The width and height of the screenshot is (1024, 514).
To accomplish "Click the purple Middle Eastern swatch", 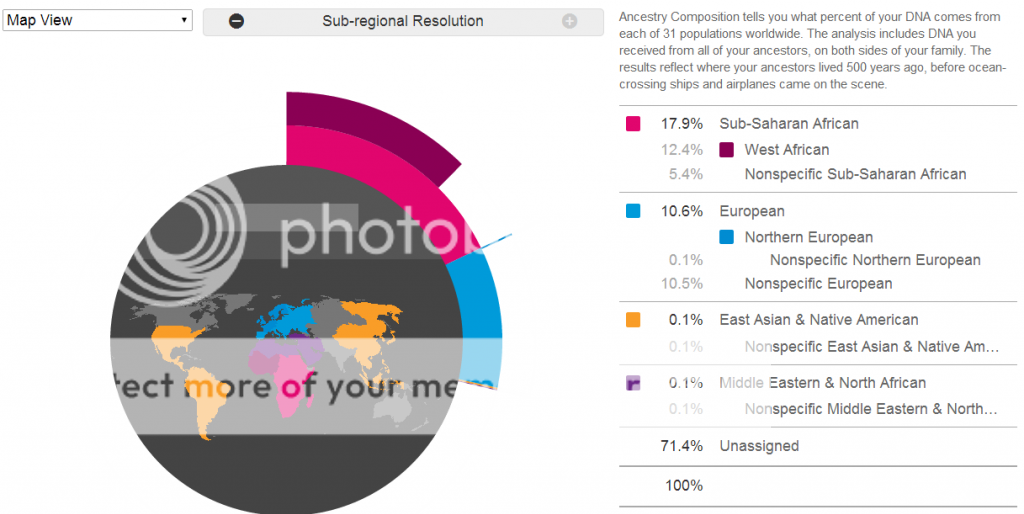I will 633,383.
